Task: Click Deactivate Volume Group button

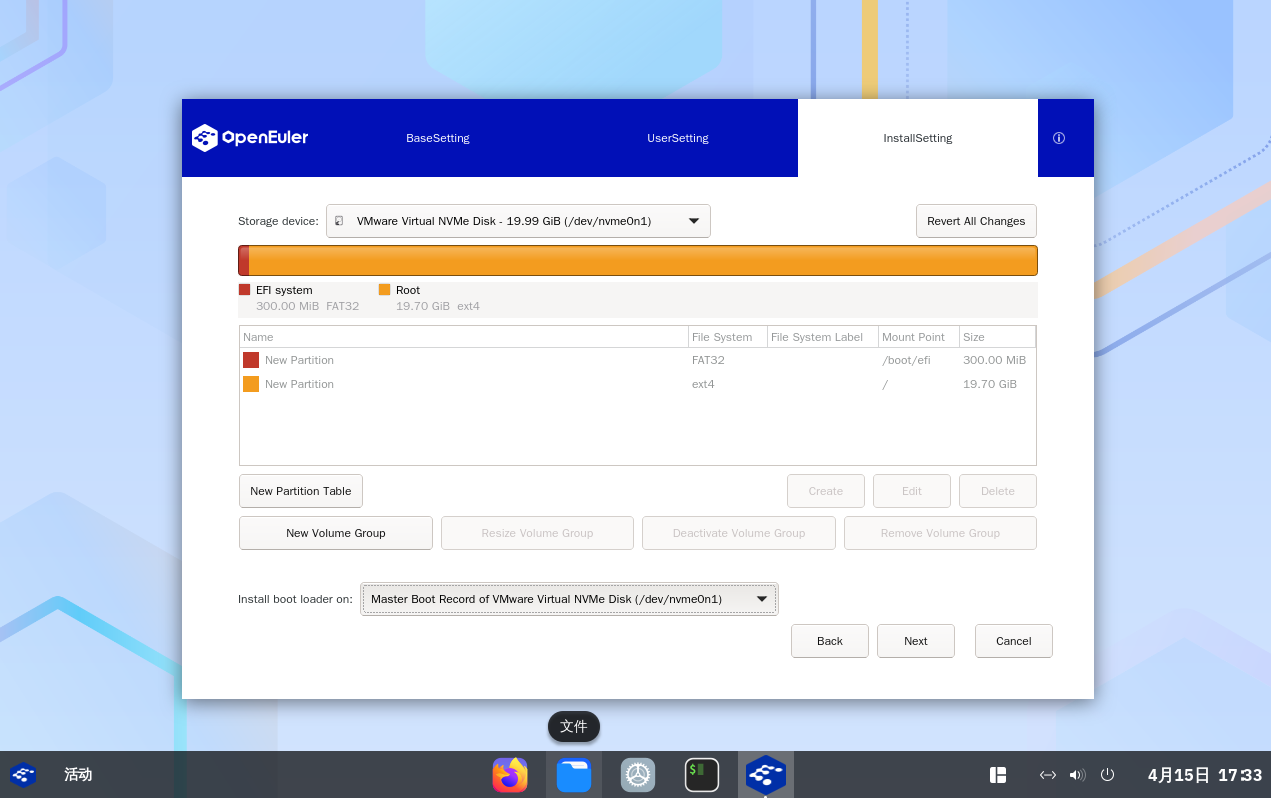Action: pos(739,533)
